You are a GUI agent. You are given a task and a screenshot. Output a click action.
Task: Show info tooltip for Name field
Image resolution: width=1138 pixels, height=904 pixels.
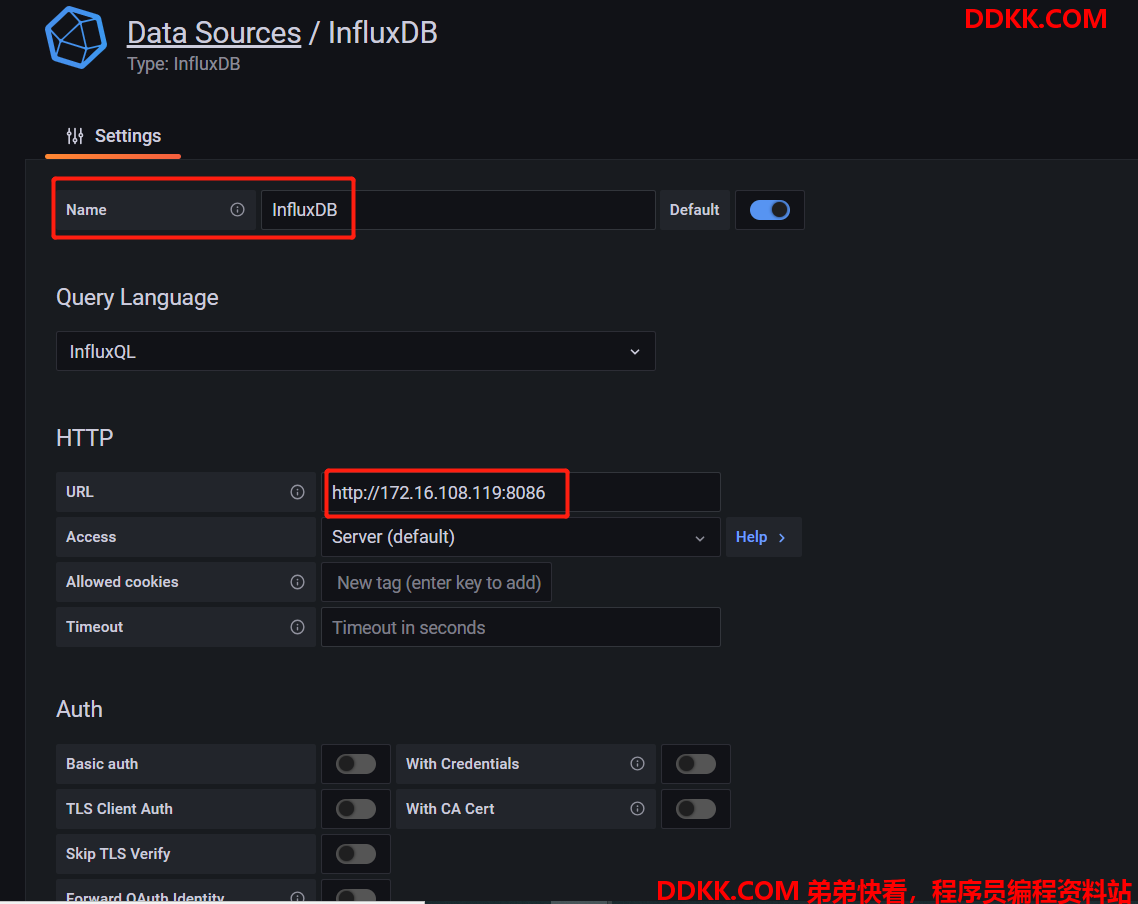[x=237, y=210]
